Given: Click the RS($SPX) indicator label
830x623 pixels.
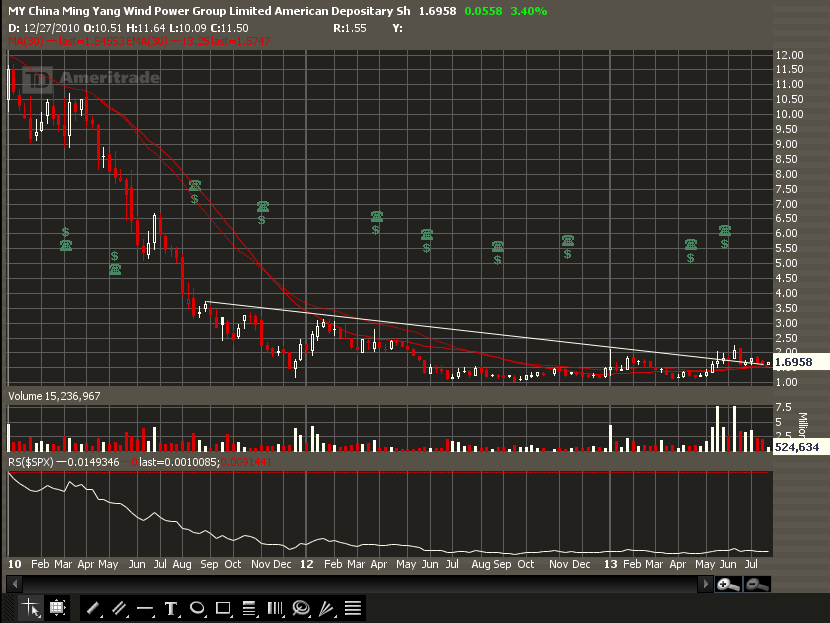Looking at the screenshot, I should [x=31, y=462].
